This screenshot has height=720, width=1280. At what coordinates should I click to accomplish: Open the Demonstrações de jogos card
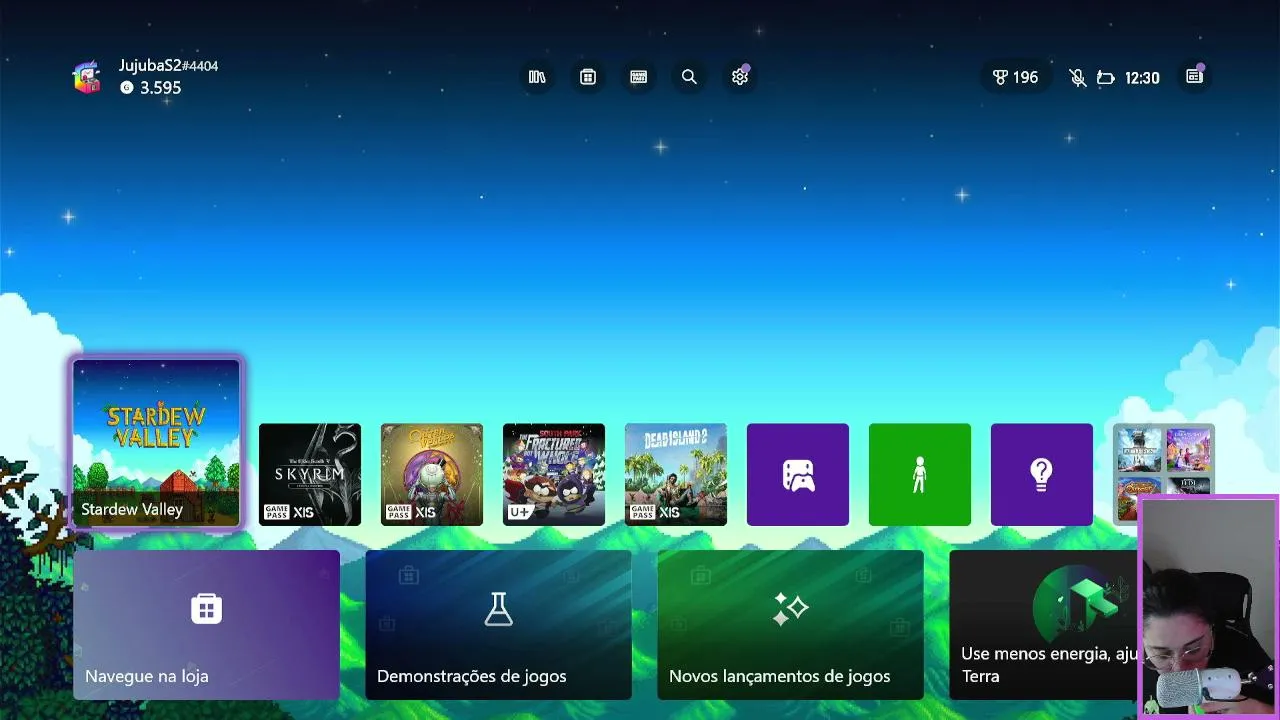pyautogui.click(x=499, y=625)
